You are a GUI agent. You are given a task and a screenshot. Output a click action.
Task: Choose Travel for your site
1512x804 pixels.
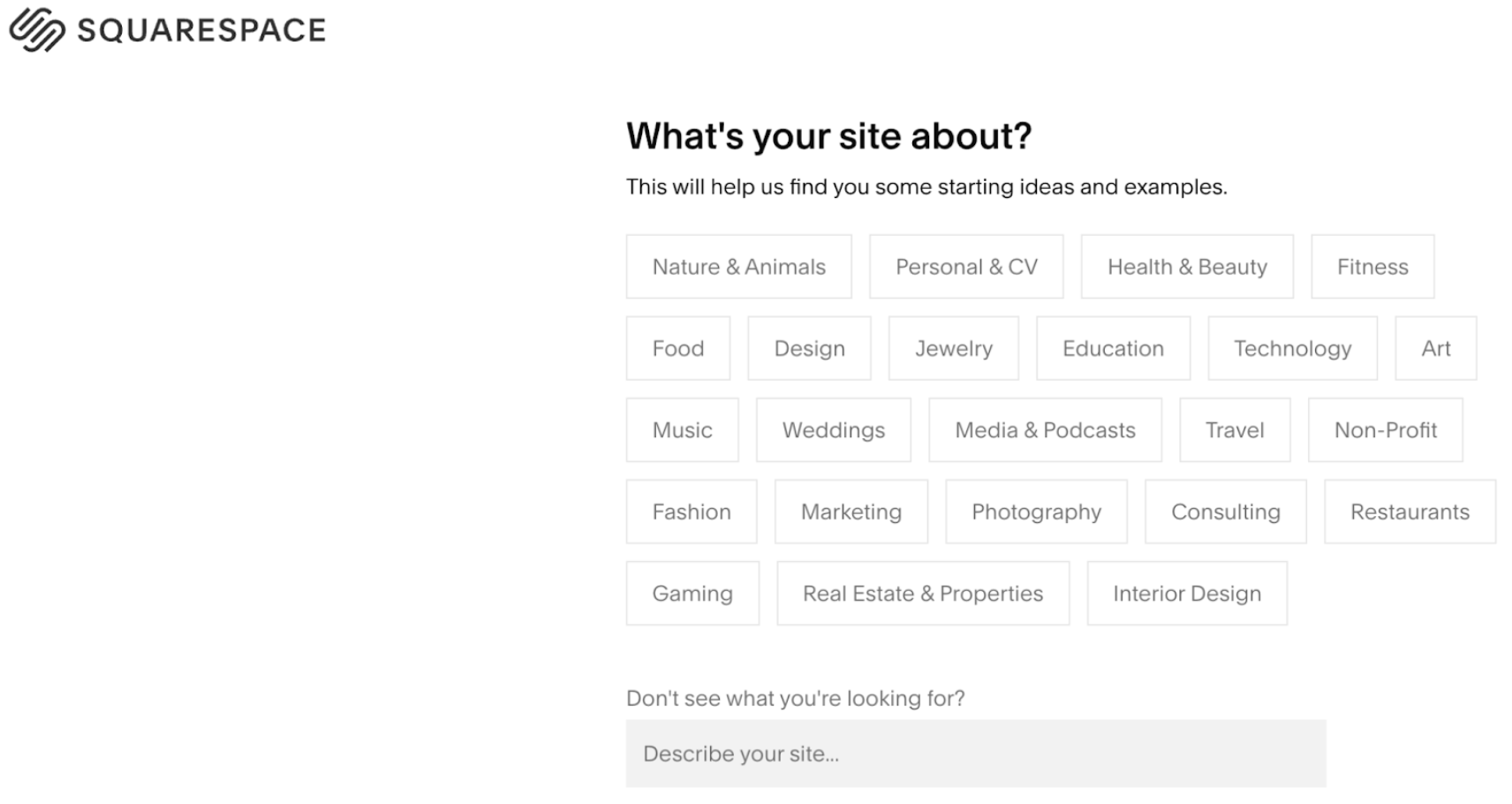click(x=1235, y=430)
